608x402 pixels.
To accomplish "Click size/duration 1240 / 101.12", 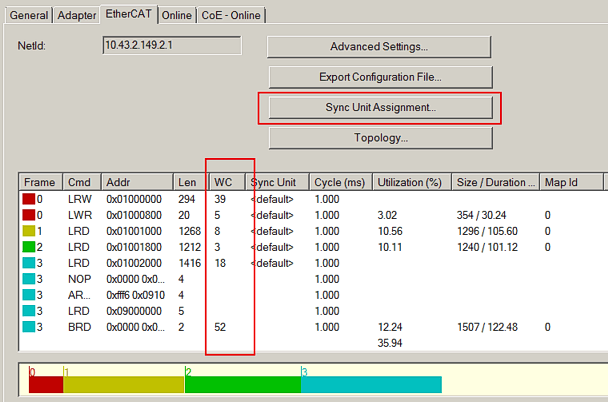I will [x=487, y=247].
